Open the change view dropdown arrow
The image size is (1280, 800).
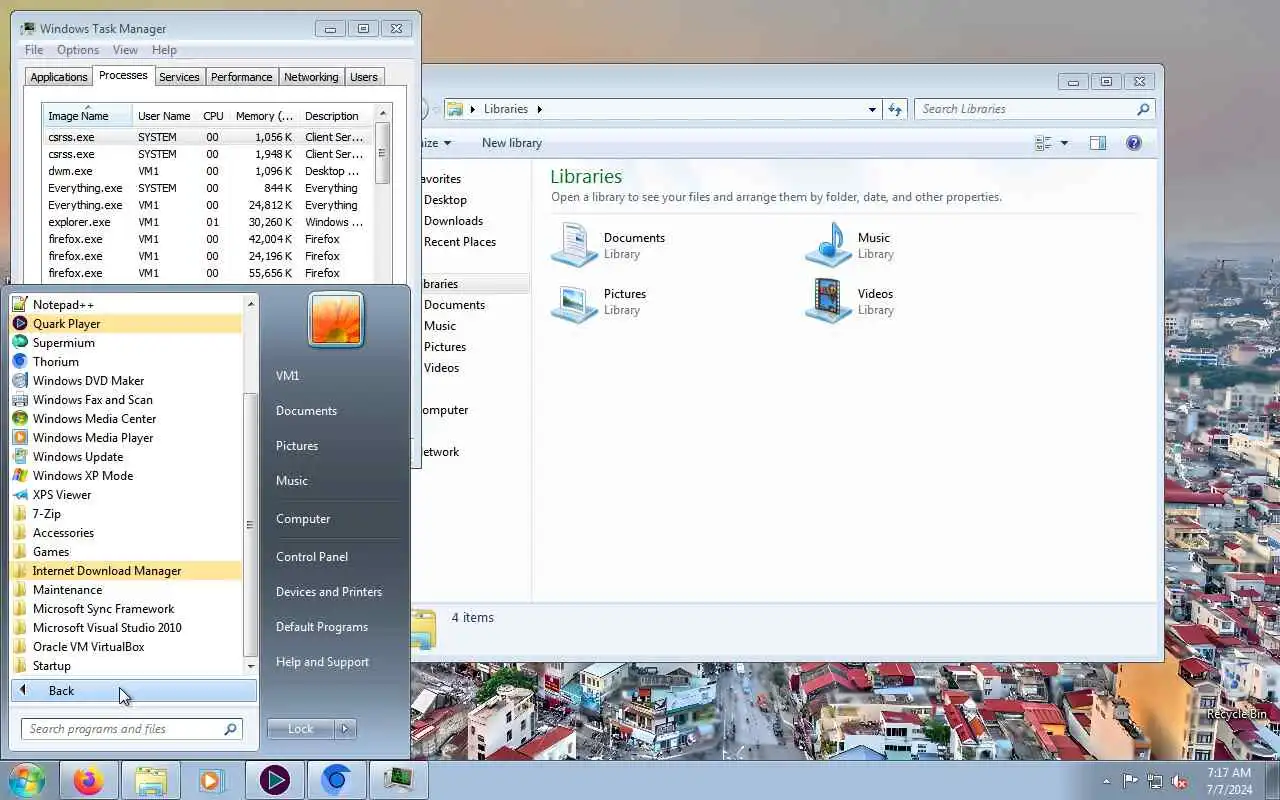pos(1064,143)
